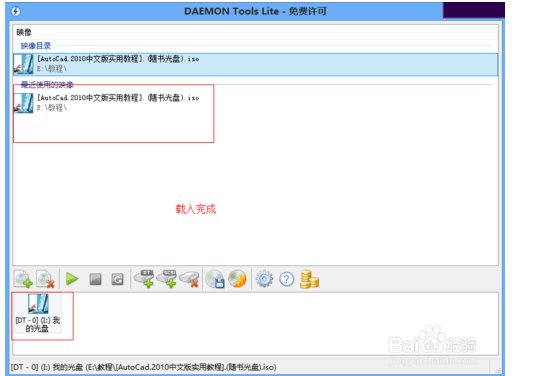Screen dimensions: 542x376
Task: Click Add DT virtual drive icon
Action: coord(144,279)
